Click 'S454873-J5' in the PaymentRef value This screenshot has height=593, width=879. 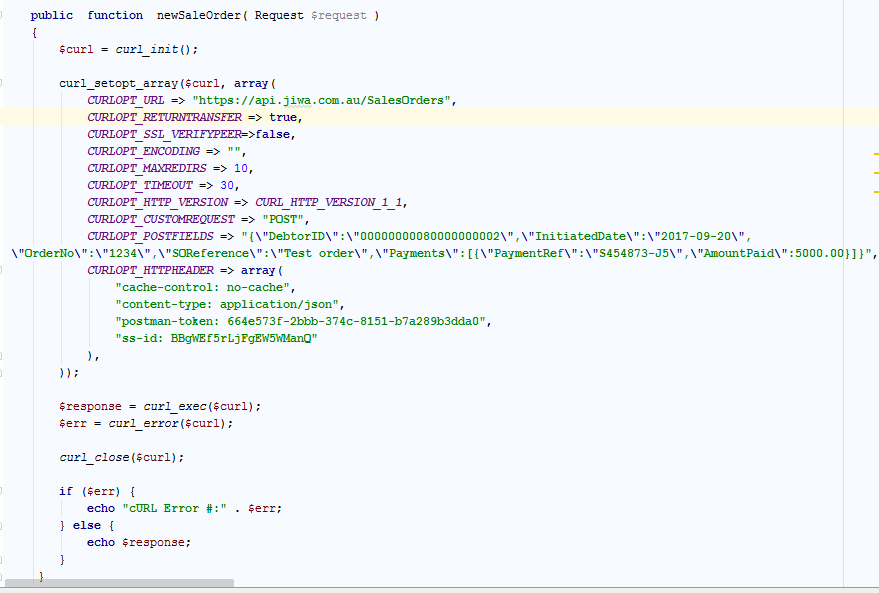[x=633, y=253]
